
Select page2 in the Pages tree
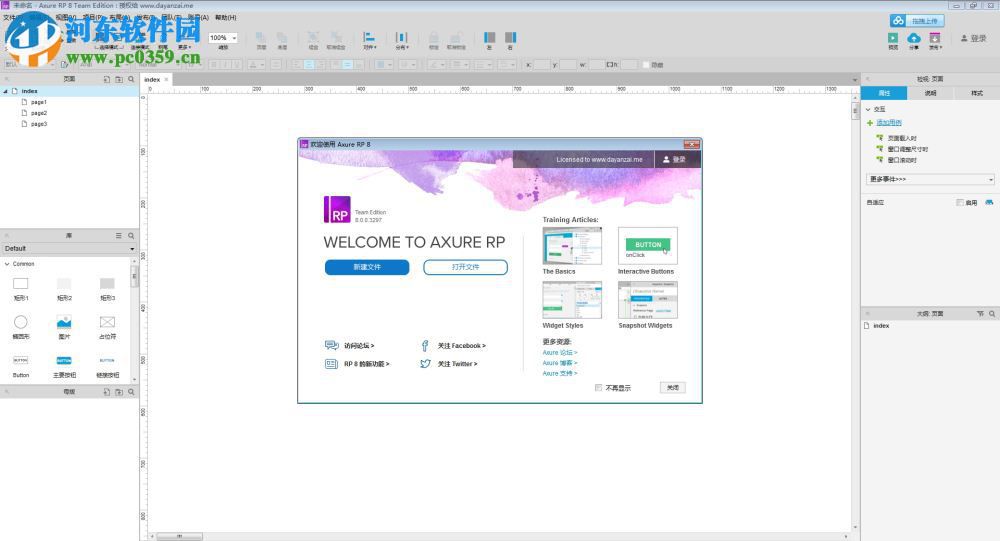(38, 113)
